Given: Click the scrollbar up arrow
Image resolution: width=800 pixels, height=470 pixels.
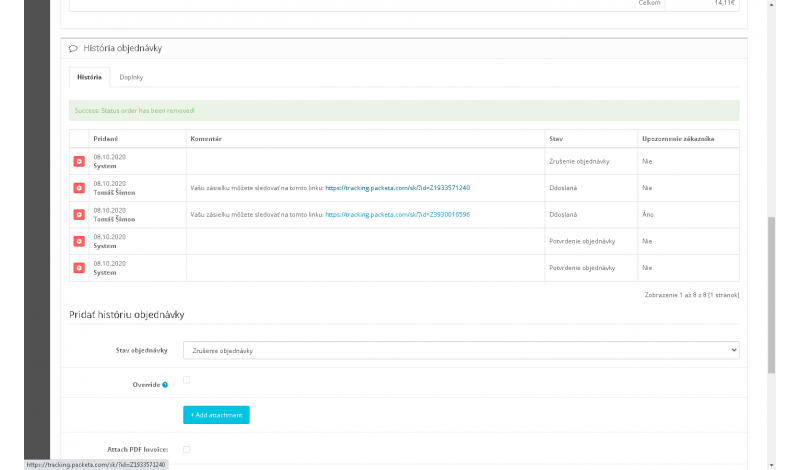Looking at the screenshot, I should point(771,5).
